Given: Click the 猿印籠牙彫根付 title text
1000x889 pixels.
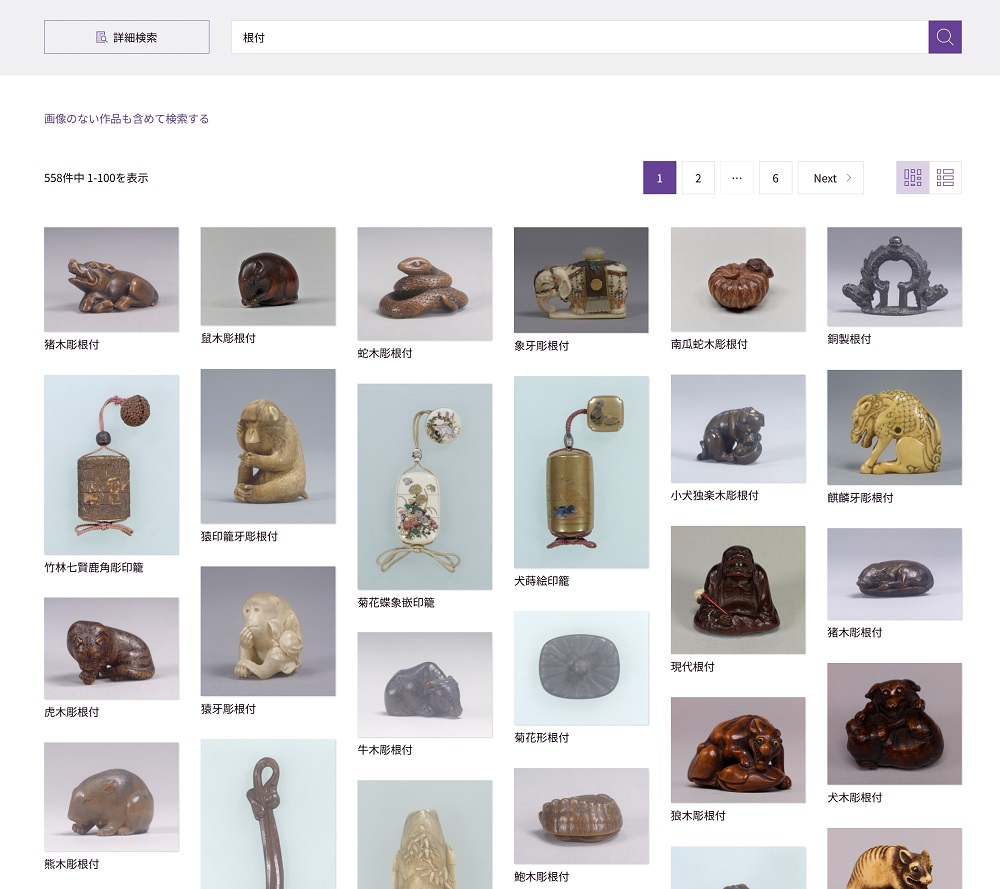Looking at the screenshot, I should [x=239, y=536].
